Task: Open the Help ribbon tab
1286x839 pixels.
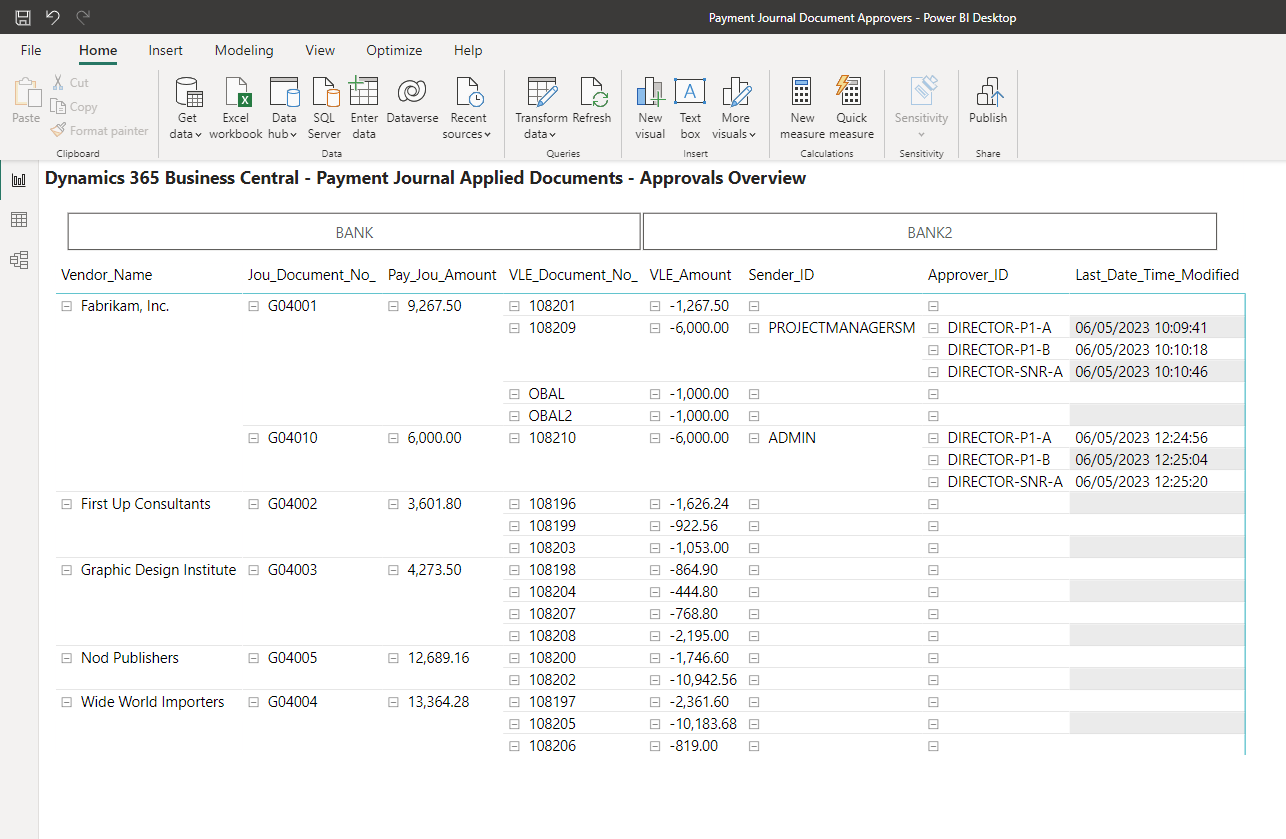Action: click(x=468, y=50)
